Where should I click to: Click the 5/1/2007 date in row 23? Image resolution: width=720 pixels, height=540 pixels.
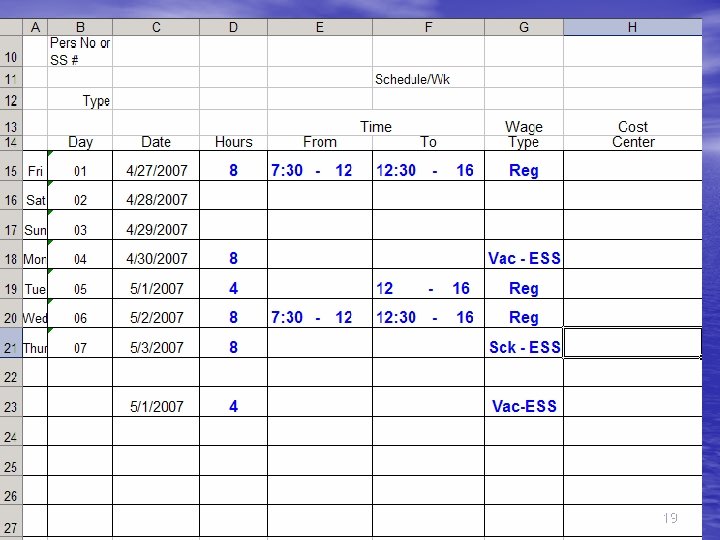[156, 402]
